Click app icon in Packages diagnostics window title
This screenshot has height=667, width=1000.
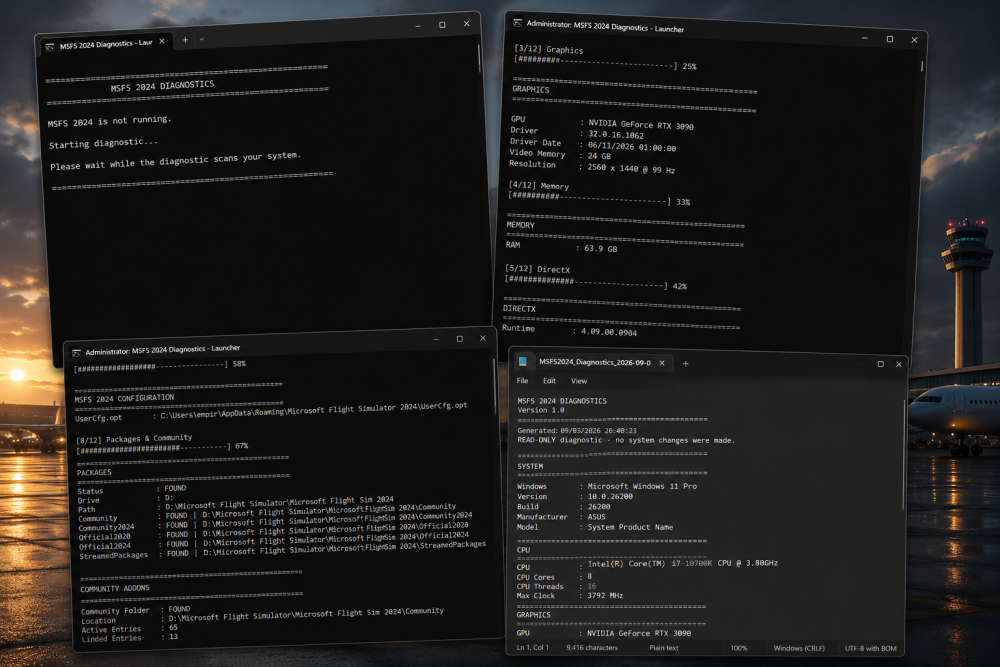(77, 353)
